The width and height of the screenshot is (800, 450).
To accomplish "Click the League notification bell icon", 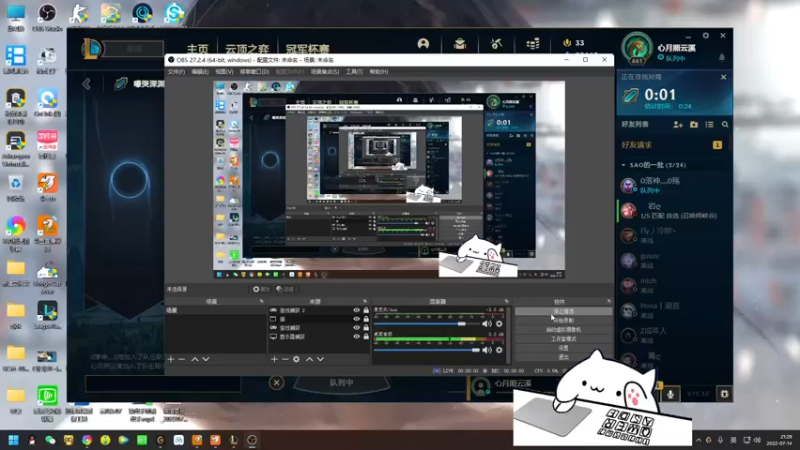I will 722,58.
